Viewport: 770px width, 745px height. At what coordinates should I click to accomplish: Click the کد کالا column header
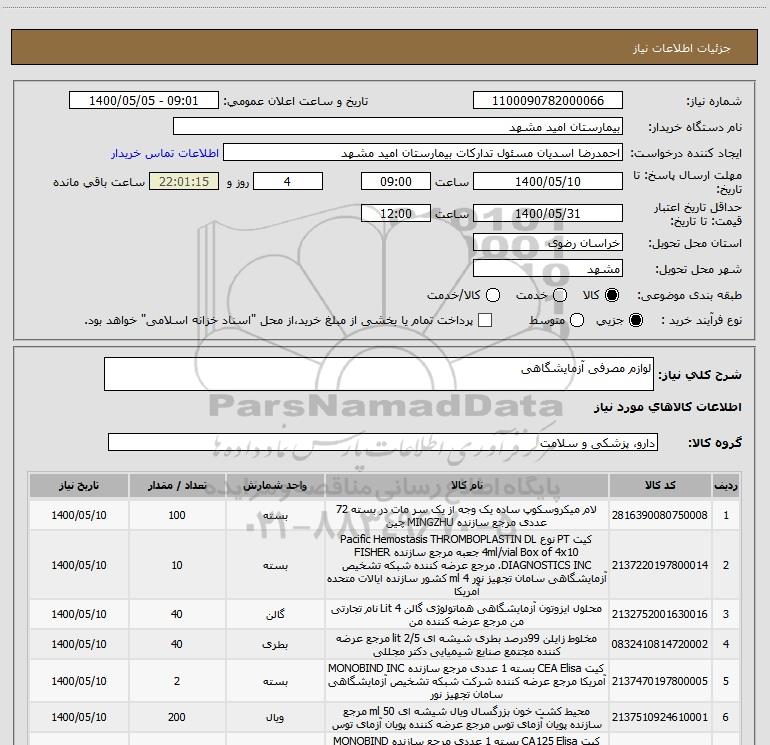click(x=660, y=485)
